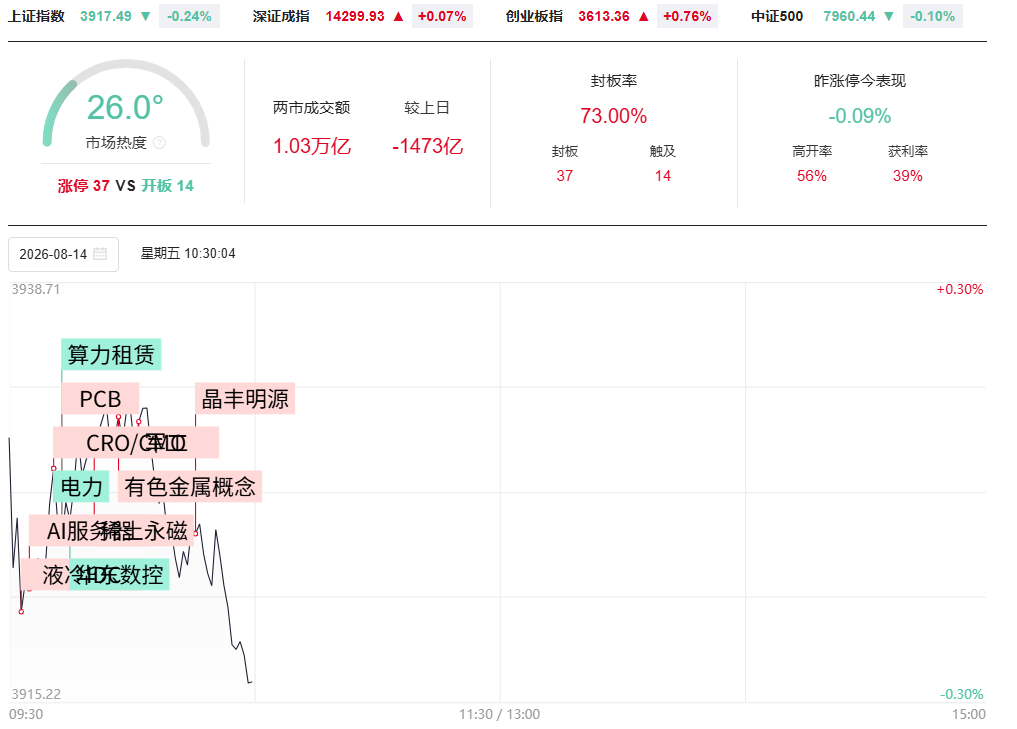This screenshot has height=729, width=1017.
Task: Open the 2026-08-14 date picker
Action: [x=64, y=254]
